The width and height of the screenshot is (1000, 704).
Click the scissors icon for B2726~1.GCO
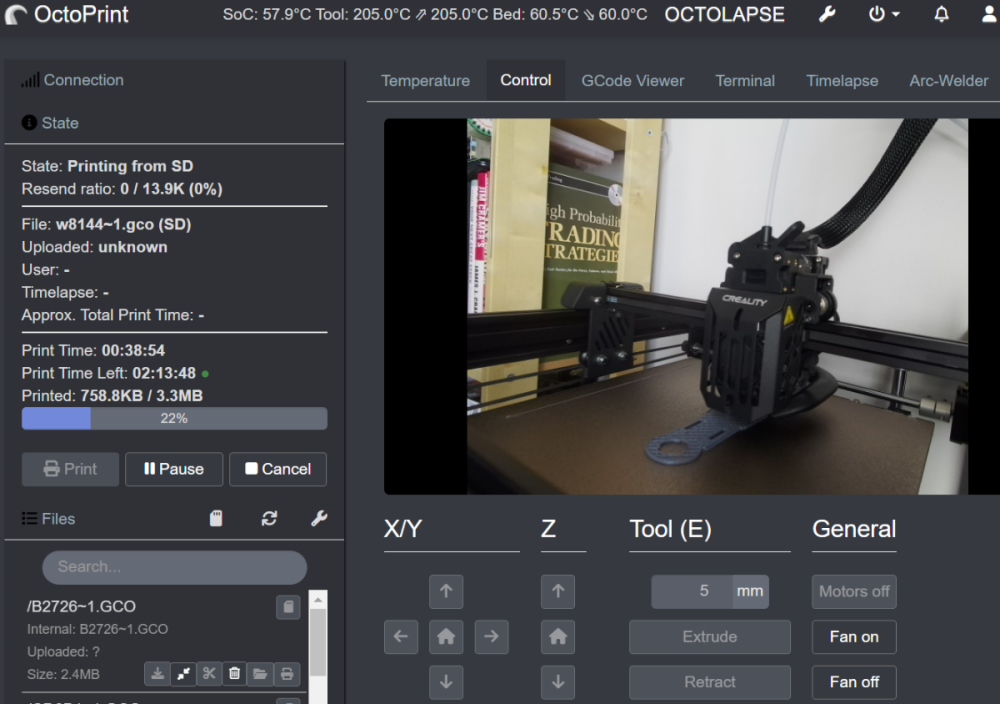click(208, 673)
